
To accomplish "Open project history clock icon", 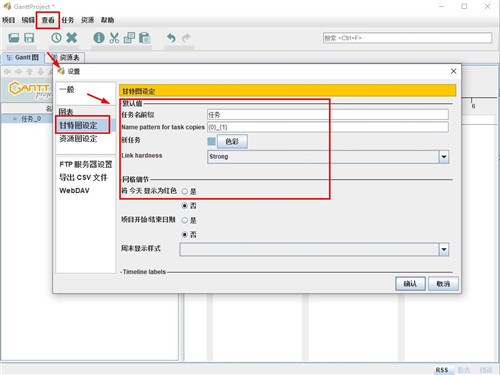I will pos(56,38).
